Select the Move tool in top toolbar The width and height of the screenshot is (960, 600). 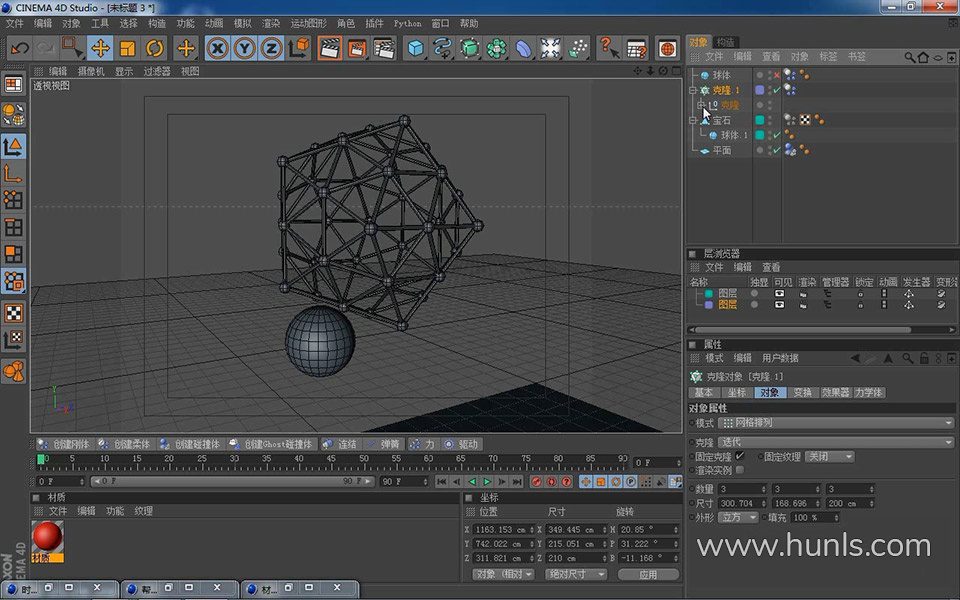coord(100,48)
